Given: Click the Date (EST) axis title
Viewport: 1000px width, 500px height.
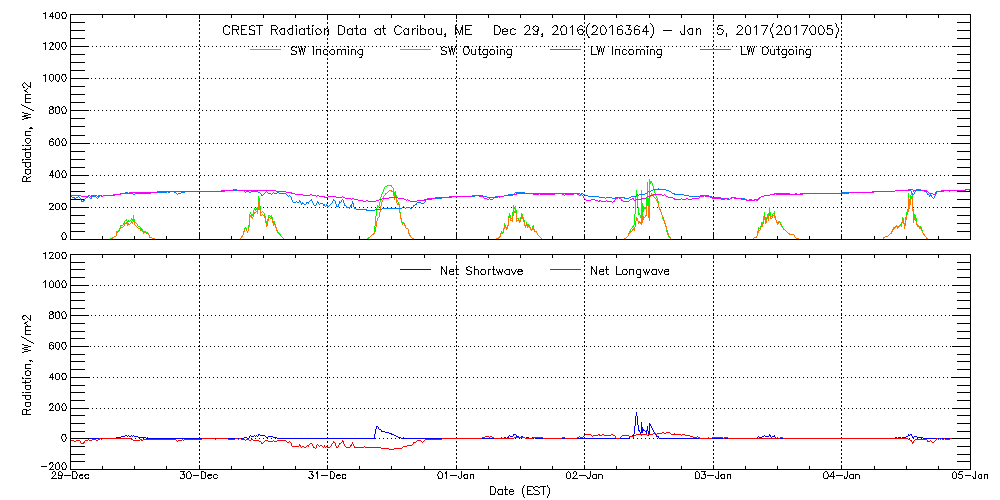Looking at the screenshot, I should pos(521,491).
